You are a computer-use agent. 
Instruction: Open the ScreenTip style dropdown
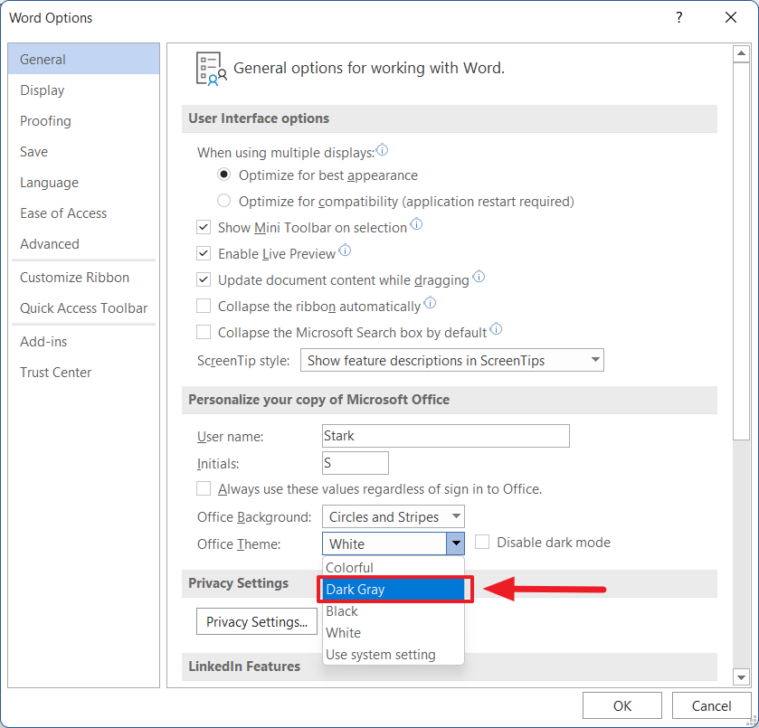tap(452, 360)
